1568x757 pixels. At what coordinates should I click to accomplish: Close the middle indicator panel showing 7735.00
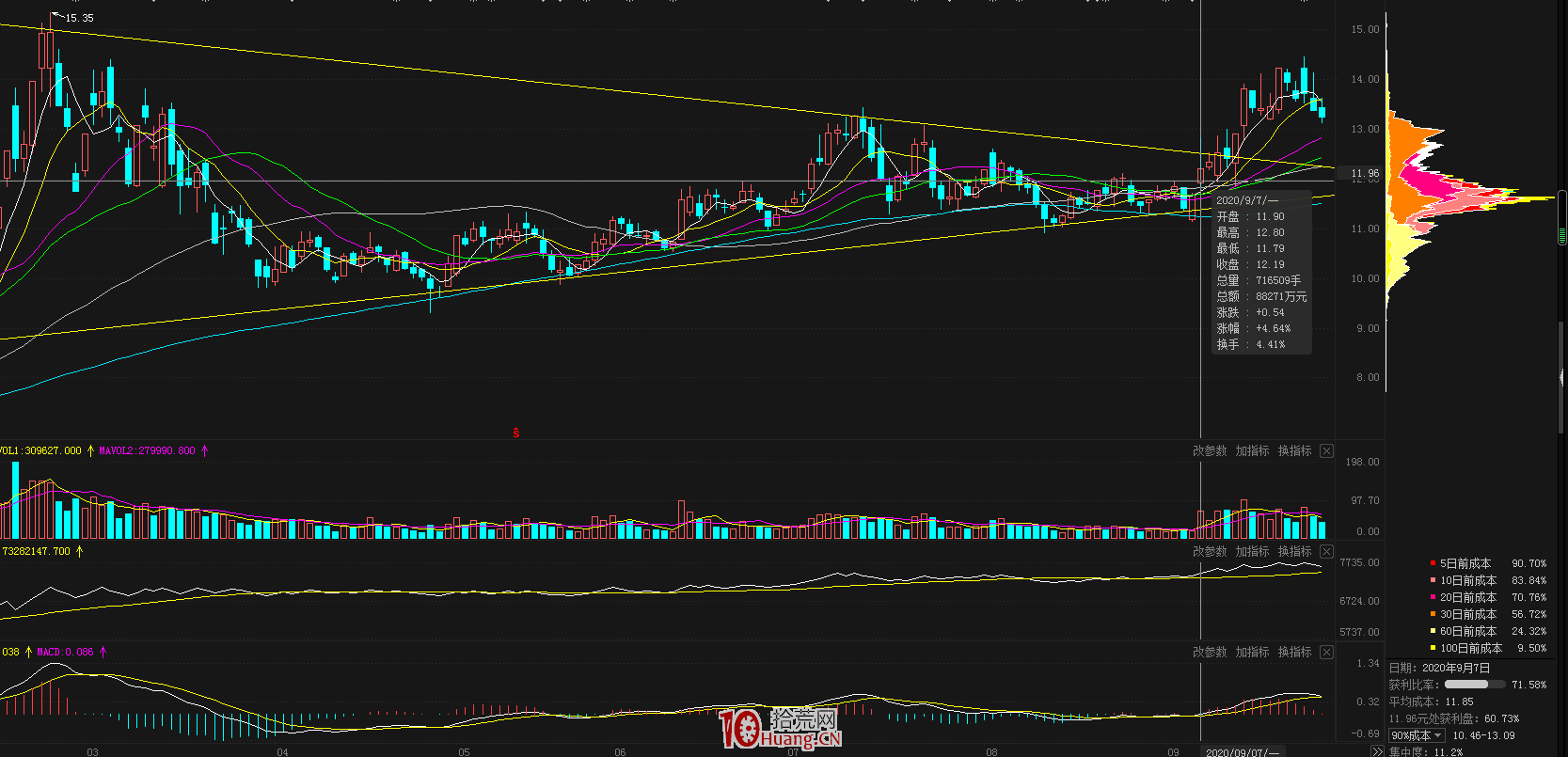(1326, 552)
